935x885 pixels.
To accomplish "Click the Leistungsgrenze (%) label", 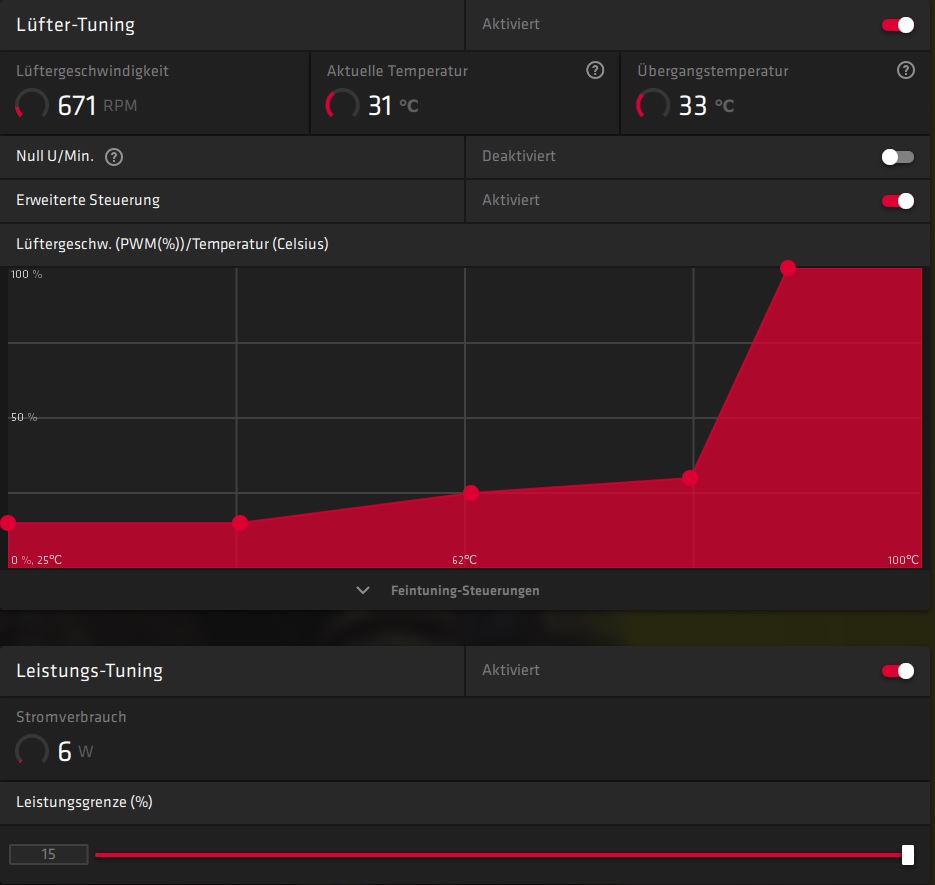I will 84,802.
